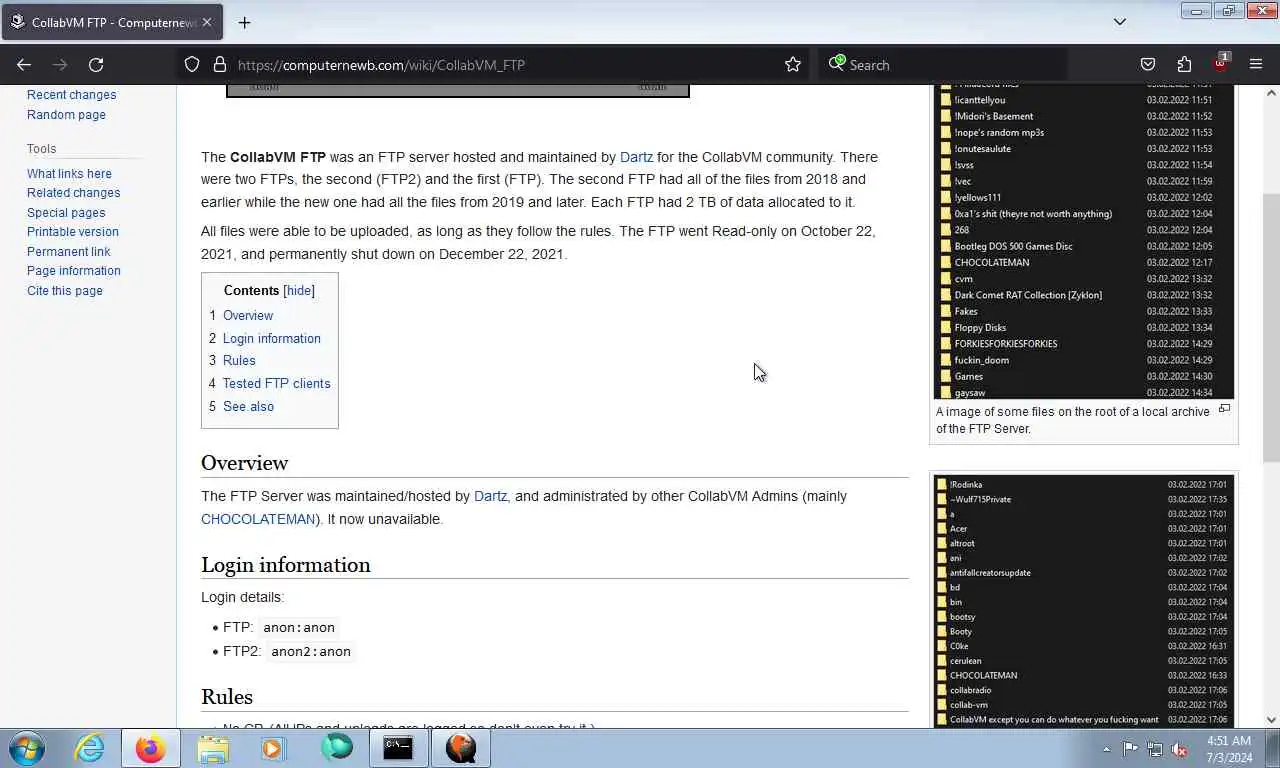This screenshot has height=768, width=1280.
Task: Open Recent changes in sidebar
Action: (x=71, y=95)
